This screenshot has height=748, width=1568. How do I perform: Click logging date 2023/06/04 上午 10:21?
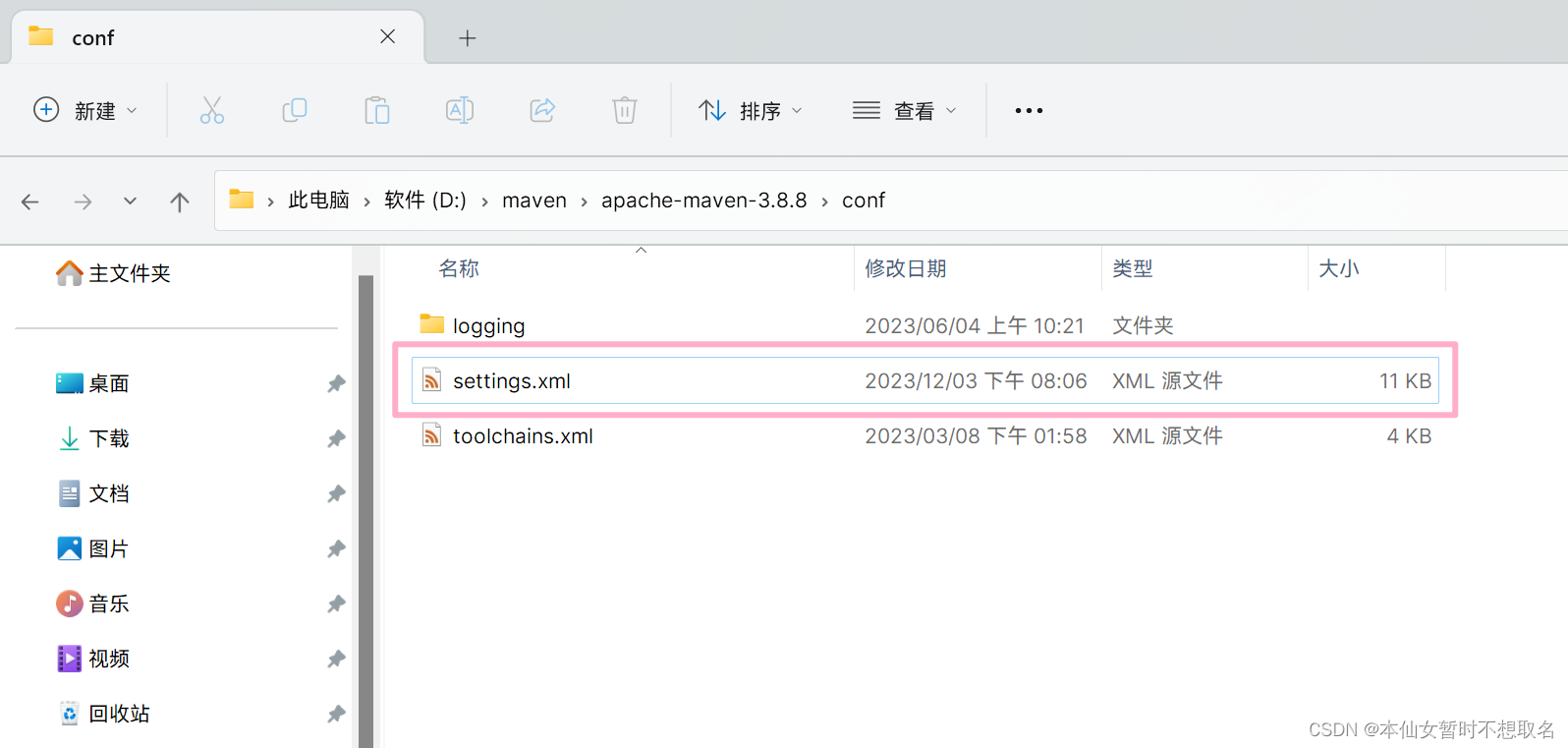(x=975, y=326)
